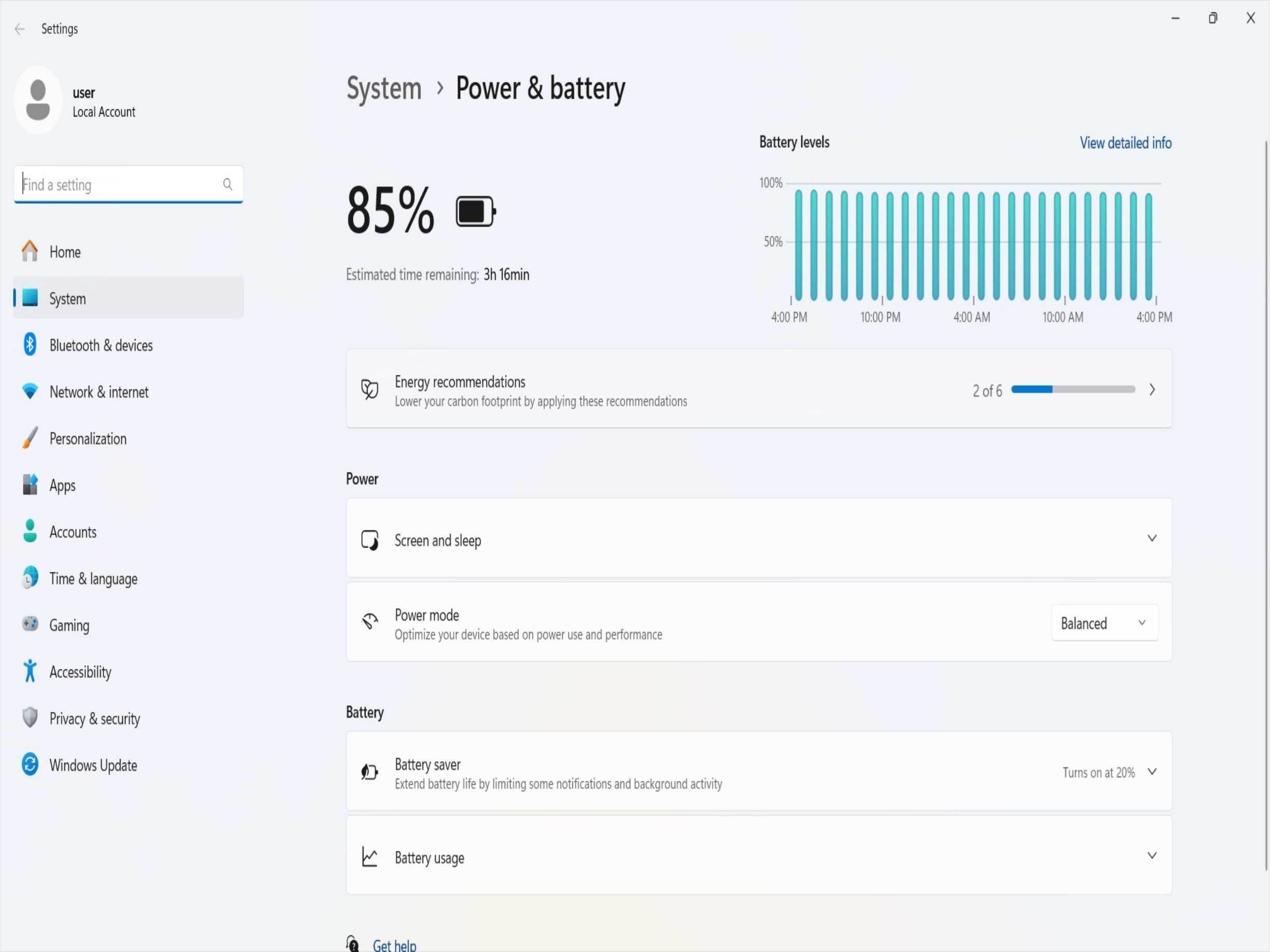Select Bluetooth & devices in sidebar

coord(129,345)
